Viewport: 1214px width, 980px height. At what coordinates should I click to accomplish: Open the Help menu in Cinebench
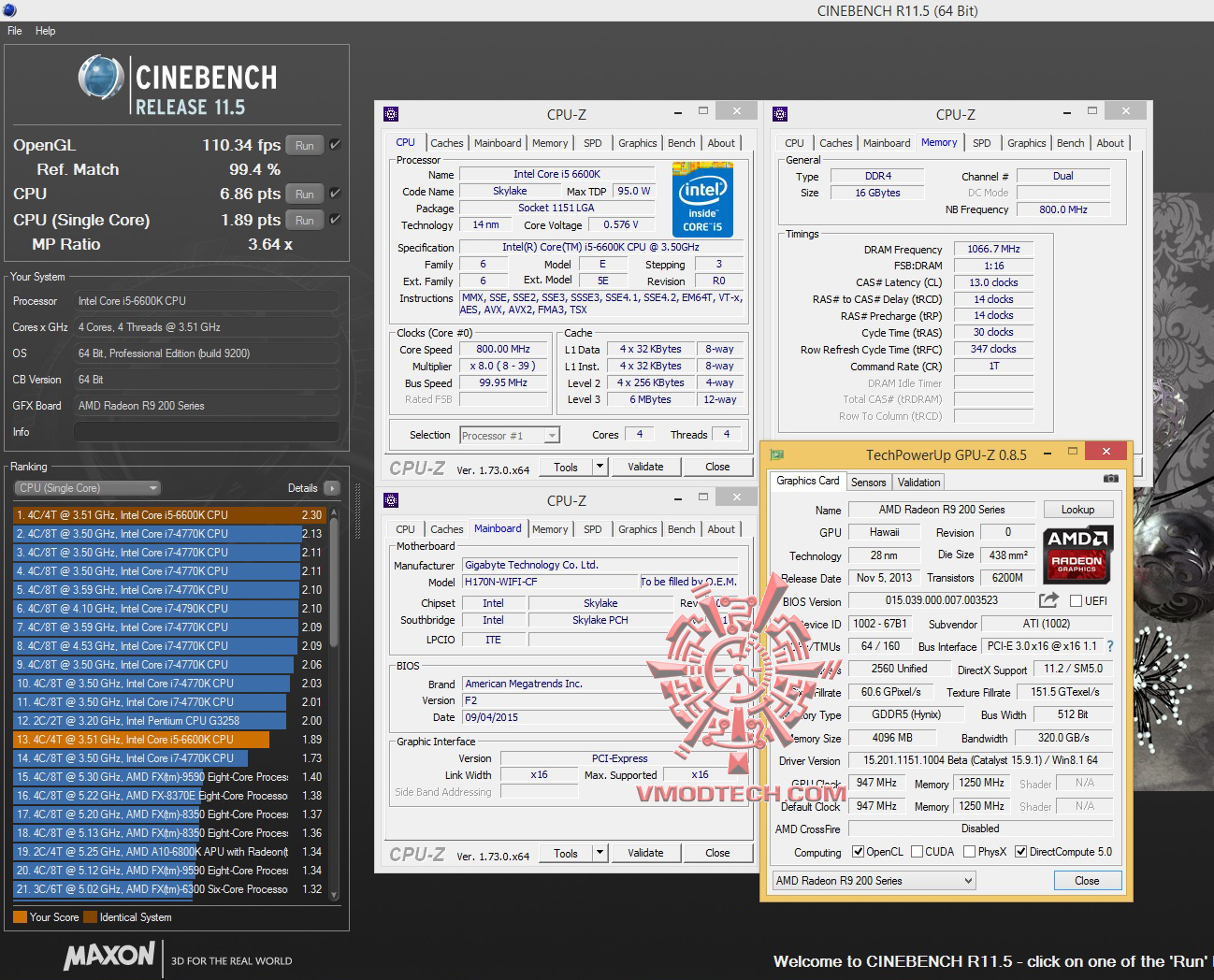[45, 31]
